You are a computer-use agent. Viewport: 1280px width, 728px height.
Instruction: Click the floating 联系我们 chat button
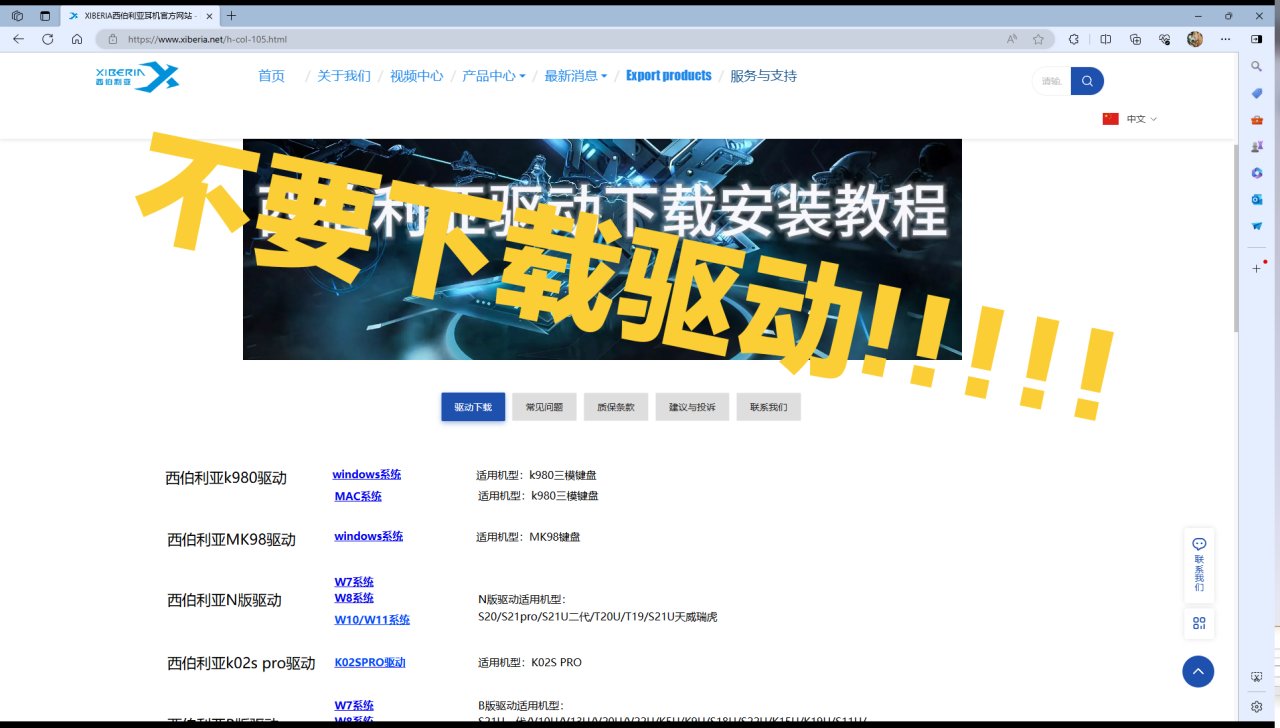coord(1199,565)
